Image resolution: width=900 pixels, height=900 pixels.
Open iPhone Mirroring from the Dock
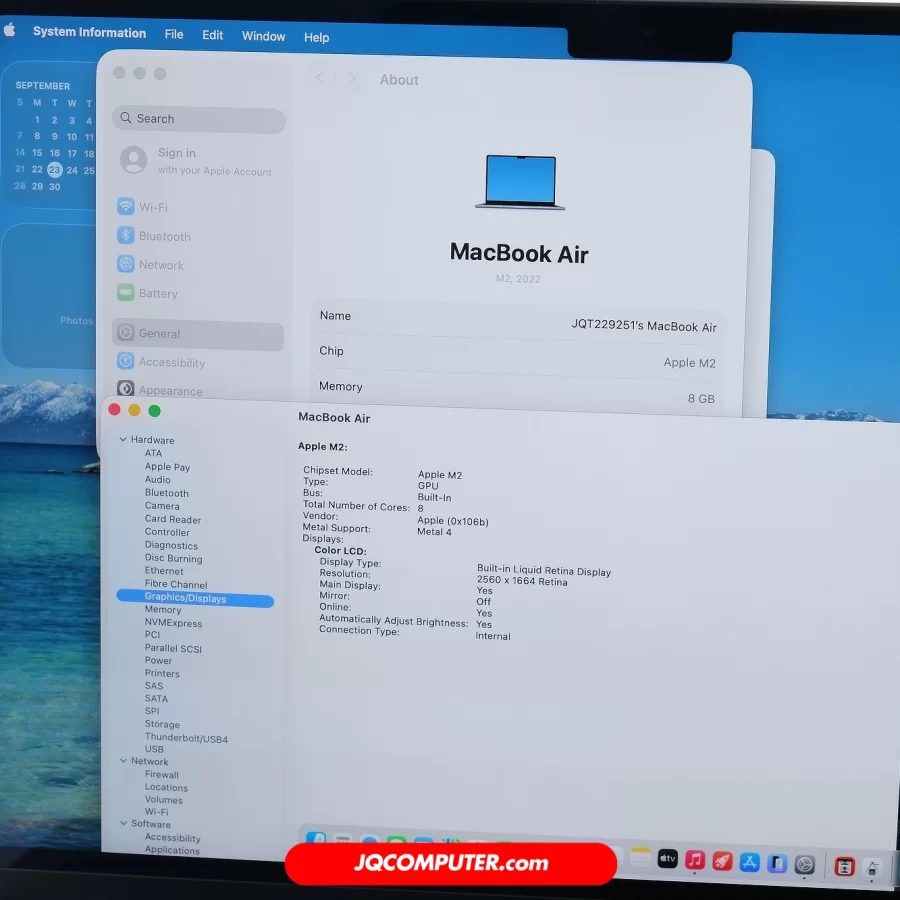[x=777, y=863]
